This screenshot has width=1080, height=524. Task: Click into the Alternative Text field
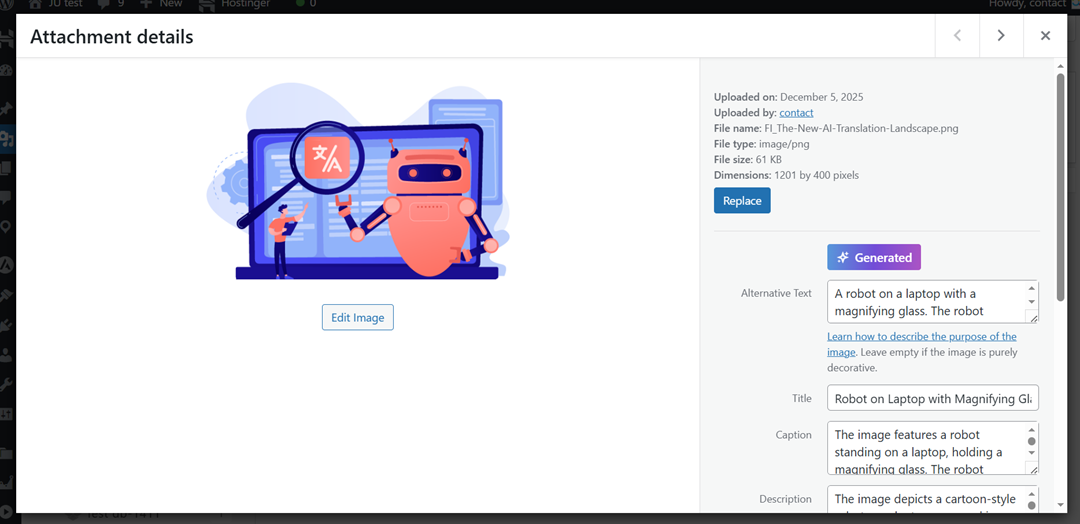point(925,301)
